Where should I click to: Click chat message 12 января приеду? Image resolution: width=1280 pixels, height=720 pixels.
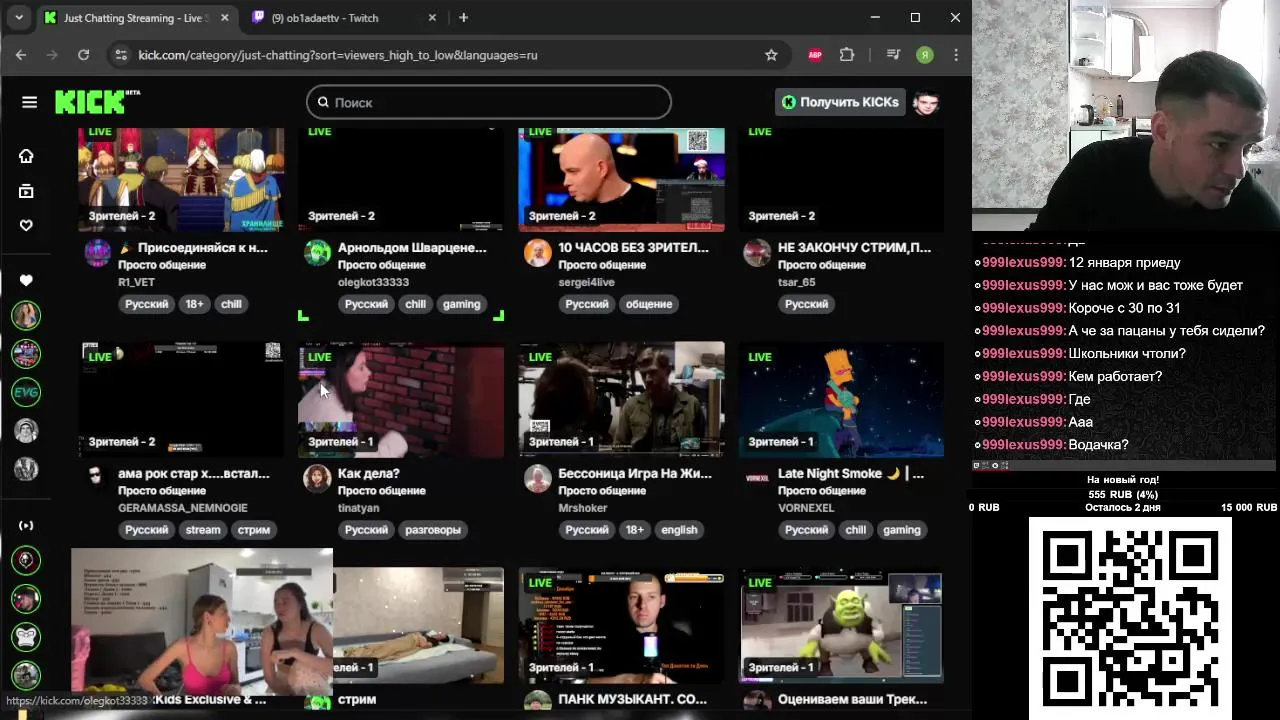pyautogui.click(x=1125, y=262)
